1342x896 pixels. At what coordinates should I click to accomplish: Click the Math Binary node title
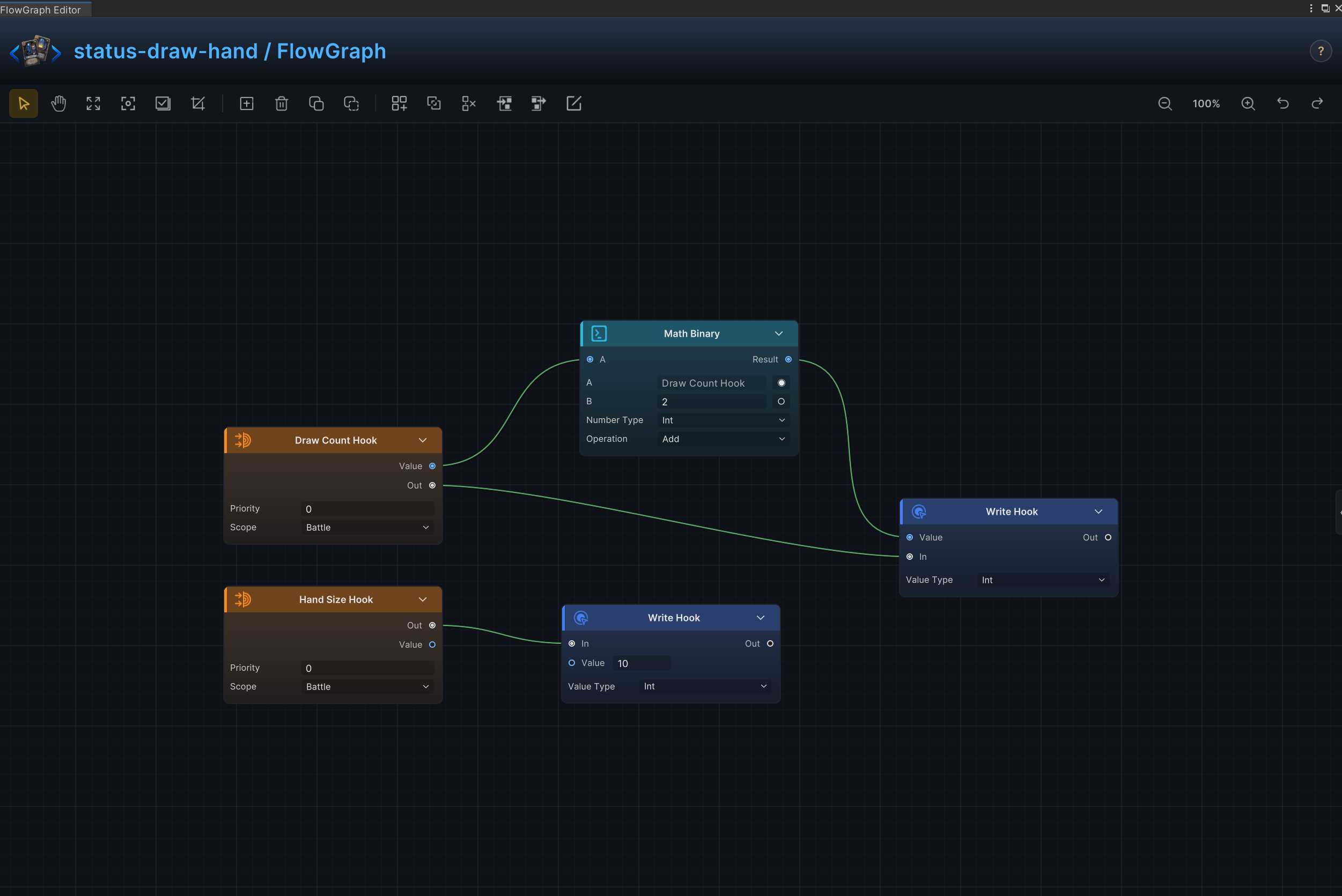[x=691, y=334]
